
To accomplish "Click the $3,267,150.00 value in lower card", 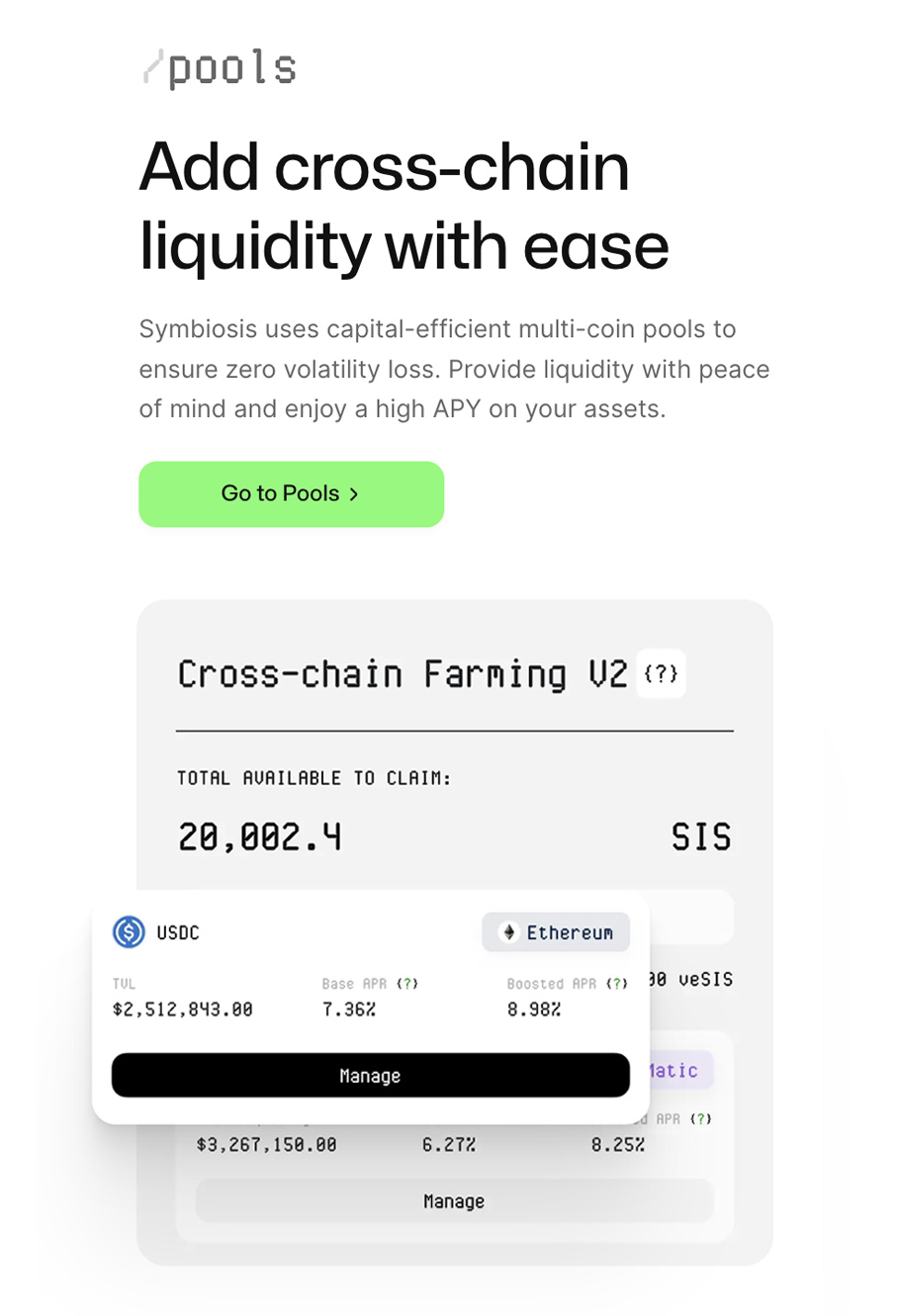I will click(266, 1145).
